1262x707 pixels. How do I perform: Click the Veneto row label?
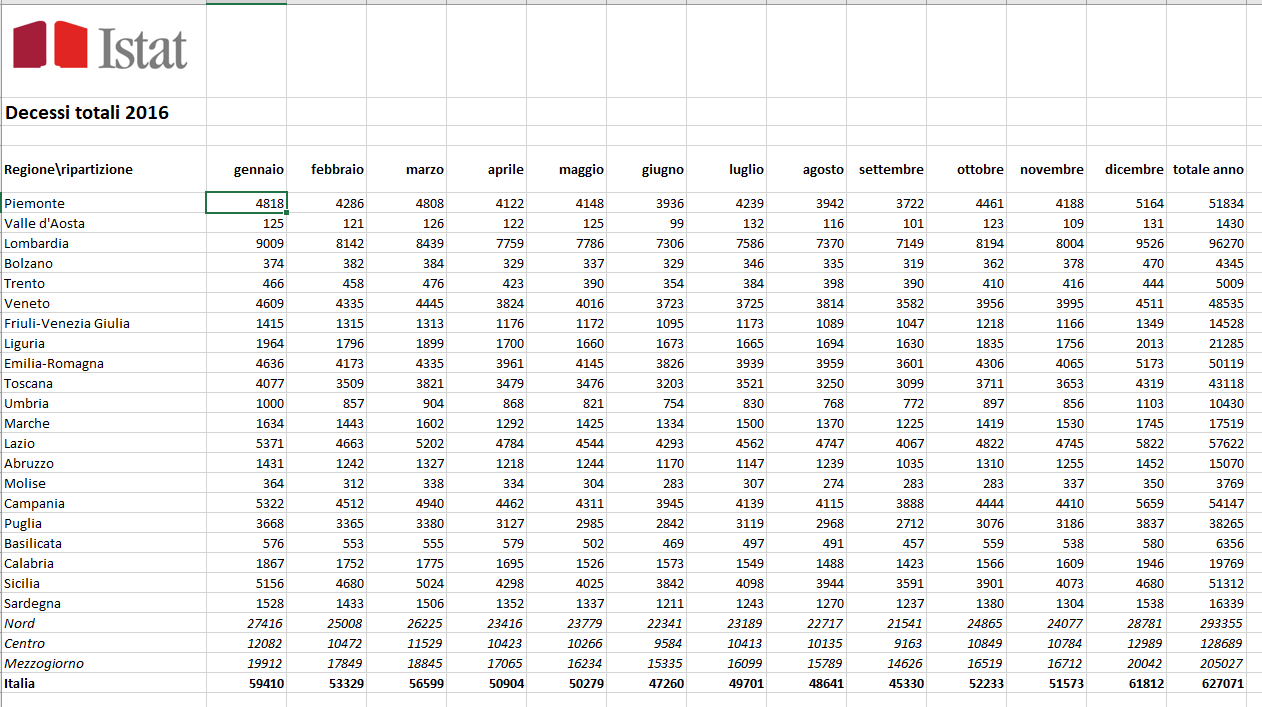[27, 303]
